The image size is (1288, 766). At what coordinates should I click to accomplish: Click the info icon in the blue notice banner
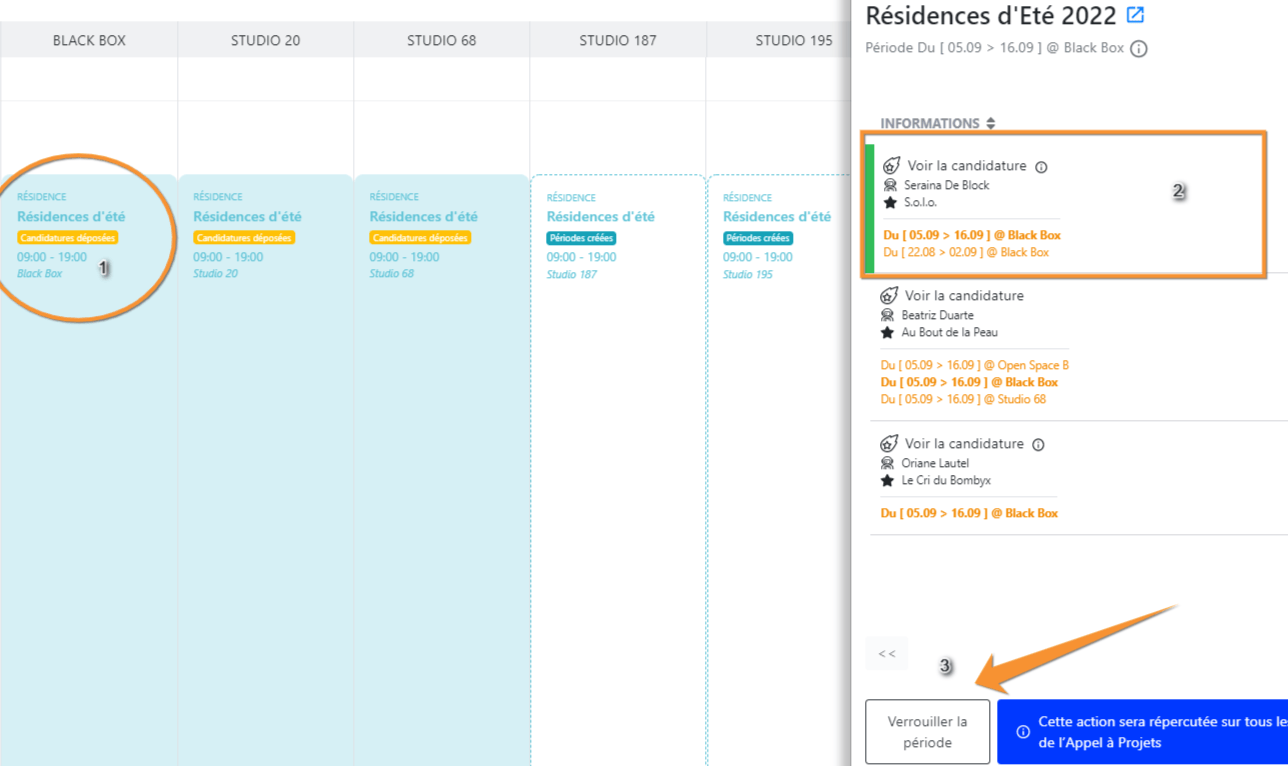1022,732
